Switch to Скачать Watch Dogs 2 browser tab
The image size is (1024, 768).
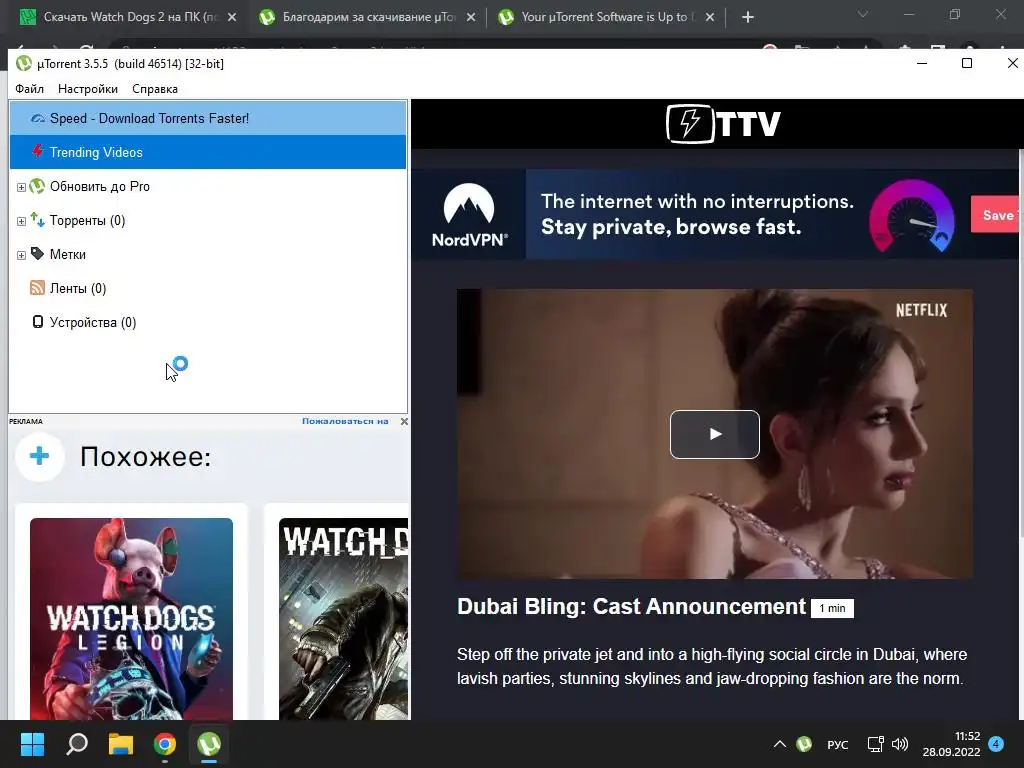[129, 17]
